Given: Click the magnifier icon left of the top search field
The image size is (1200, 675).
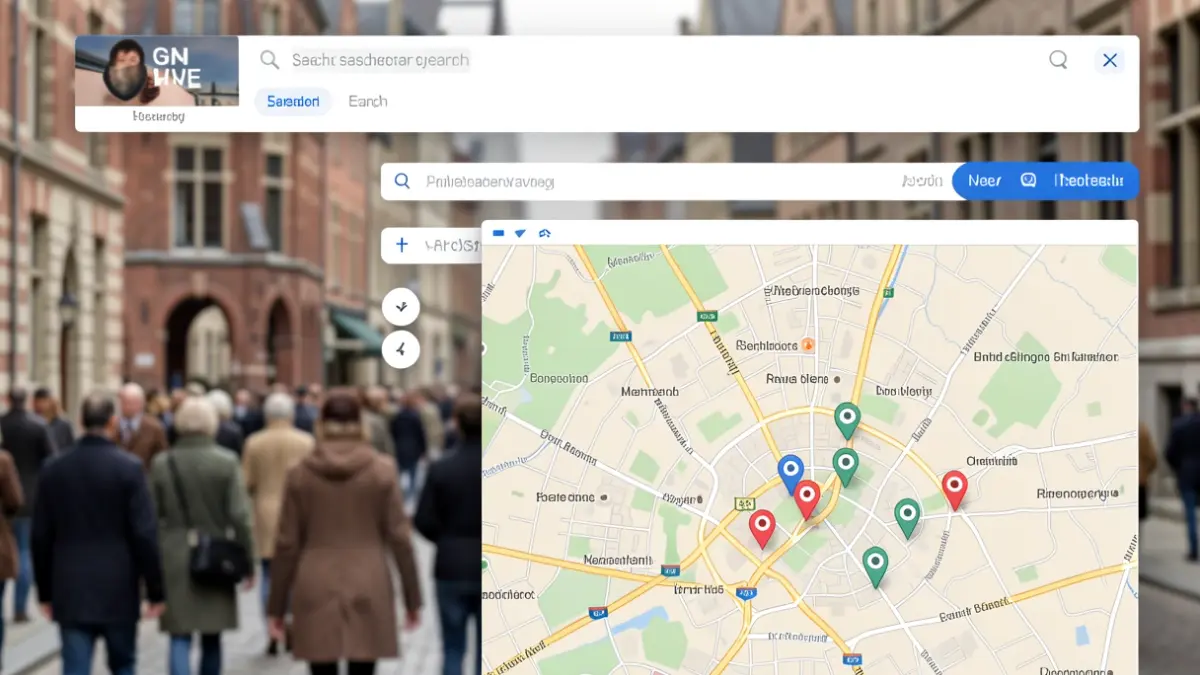Looking at the screenshot, I should pos(269,60).
